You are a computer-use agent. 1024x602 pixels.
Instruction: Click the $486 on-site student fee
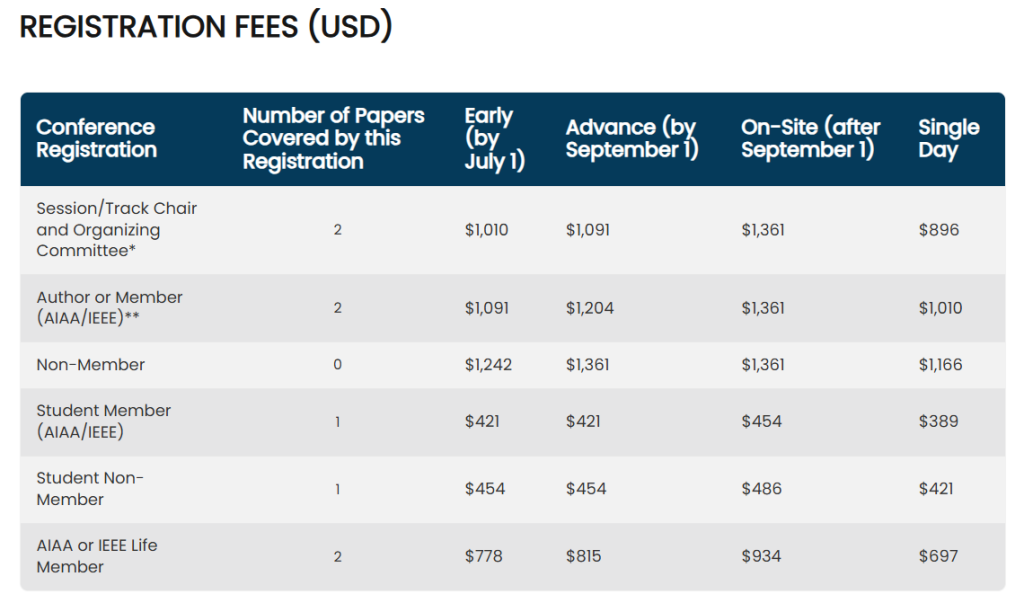click(x=761, y=489)
